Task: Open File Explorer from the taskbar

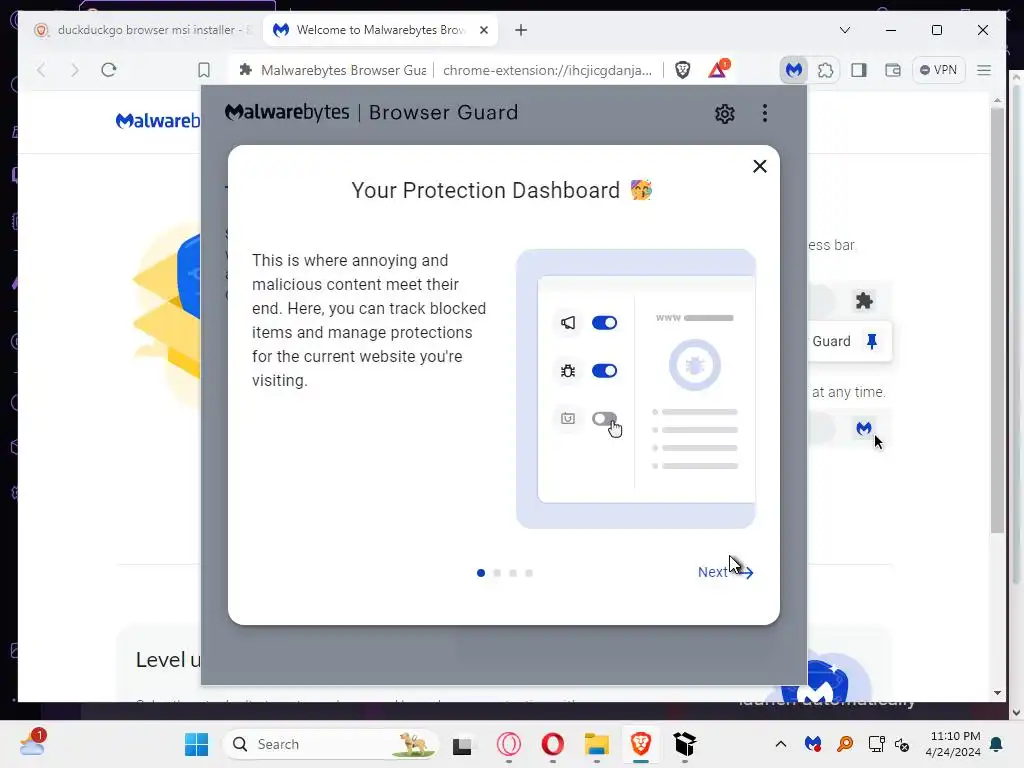Action: pyautogui.click(x=596, y=744)
